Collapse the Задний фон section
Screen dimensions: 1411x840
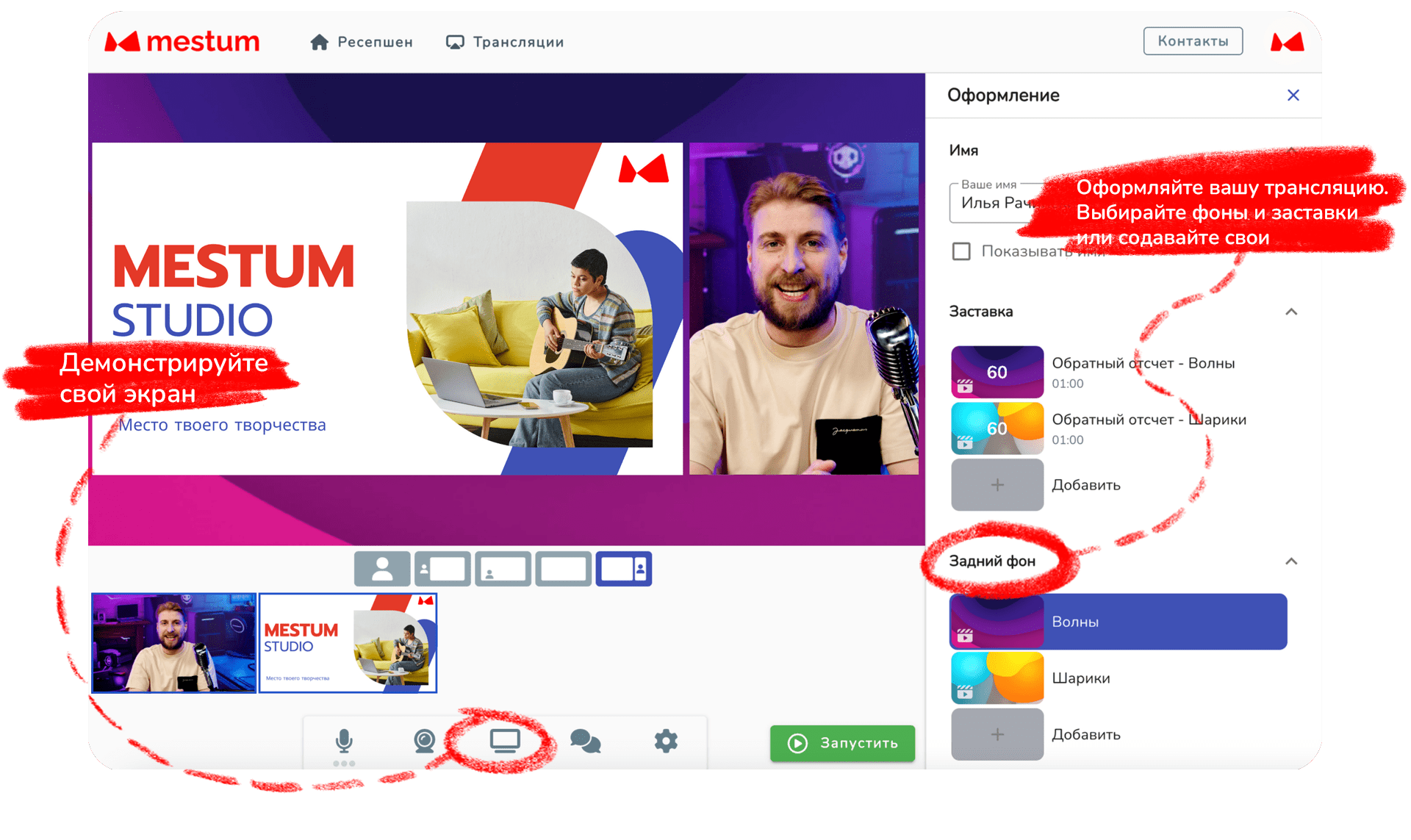pyautogui.click(x=1291, y=561)
